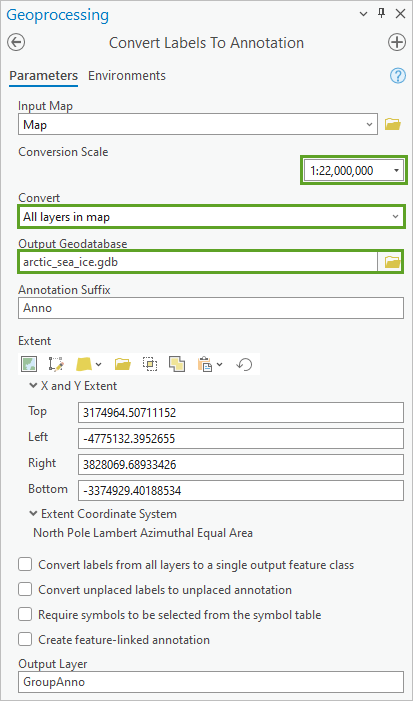Browse for Input Map folder icon
This screenshot has height=701, width=413.
tap(393, 124)
